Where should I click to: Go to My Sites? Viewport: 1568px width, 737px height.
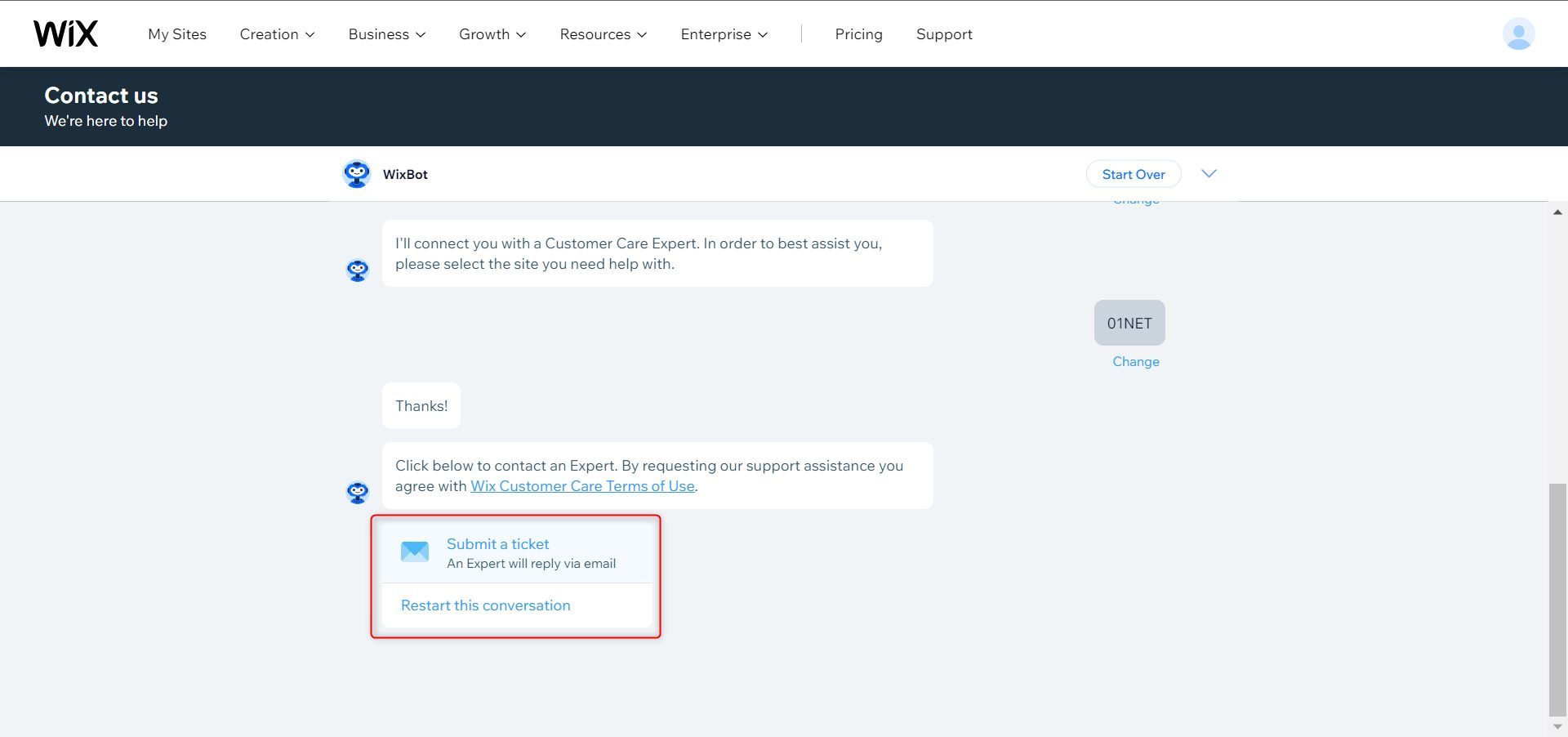pyautogui.click(x=177, y=34)
